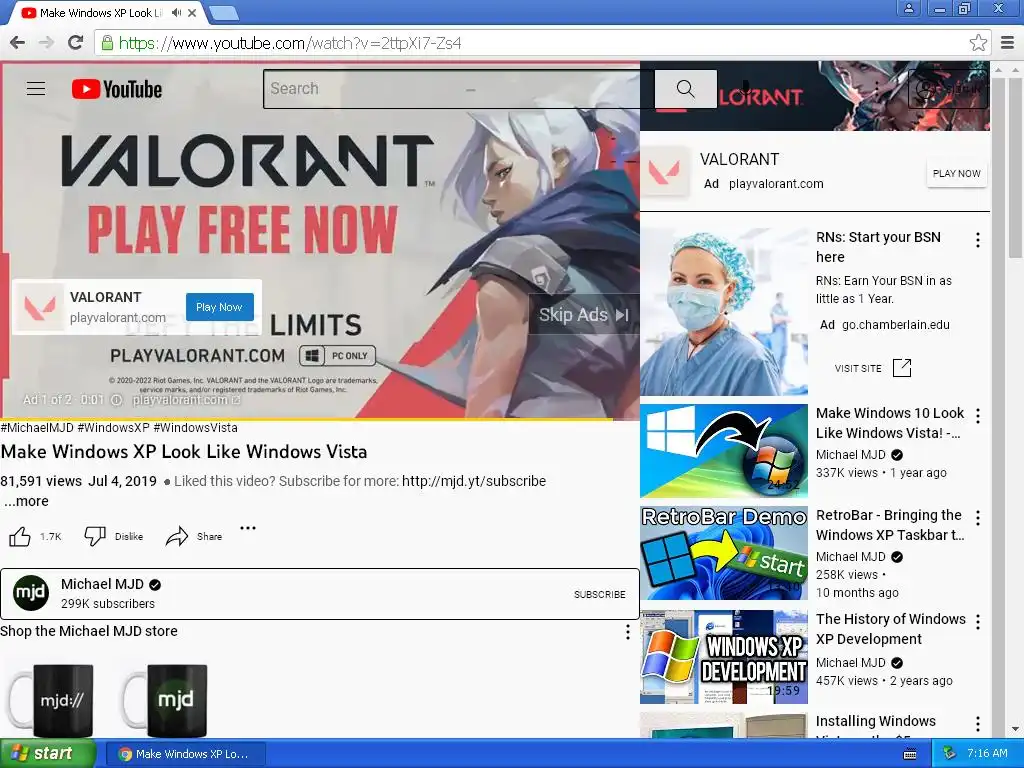Screen dimensions: 1024x768
Task: Open the nurse BSN ad thumbnail
Action: [x=724, y=312]
